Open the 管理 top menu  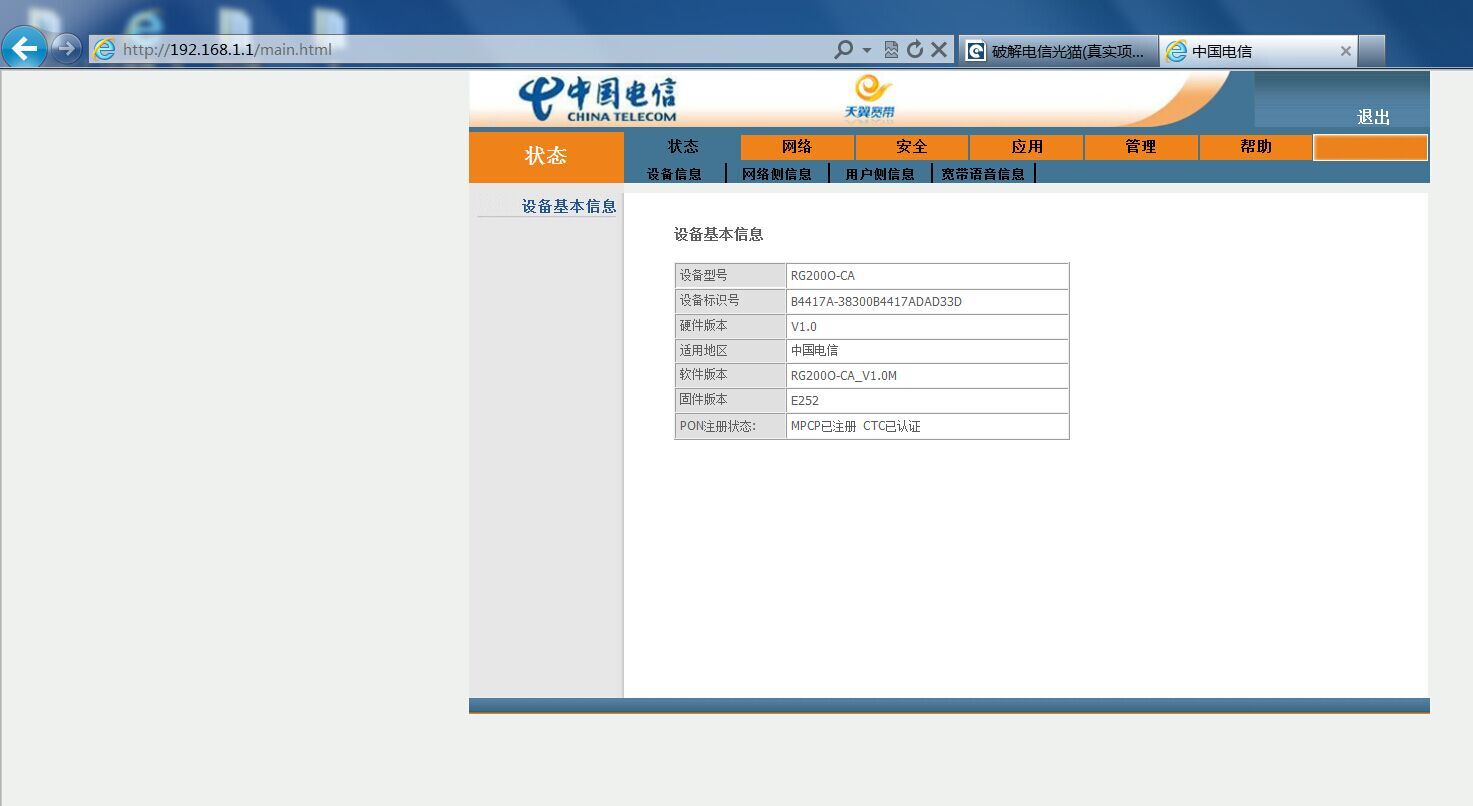[x=1141, y=147]
